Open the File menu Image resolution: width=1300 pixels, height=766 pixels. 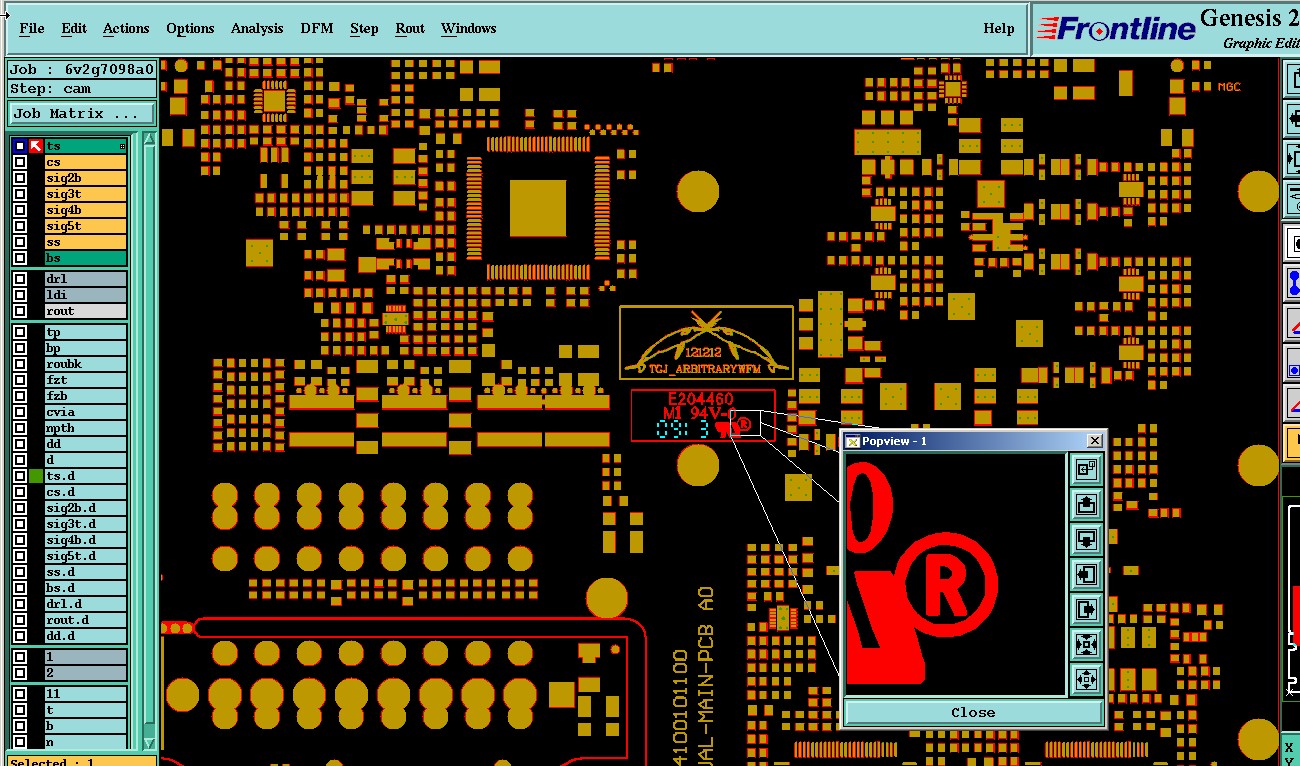point(32,28)
